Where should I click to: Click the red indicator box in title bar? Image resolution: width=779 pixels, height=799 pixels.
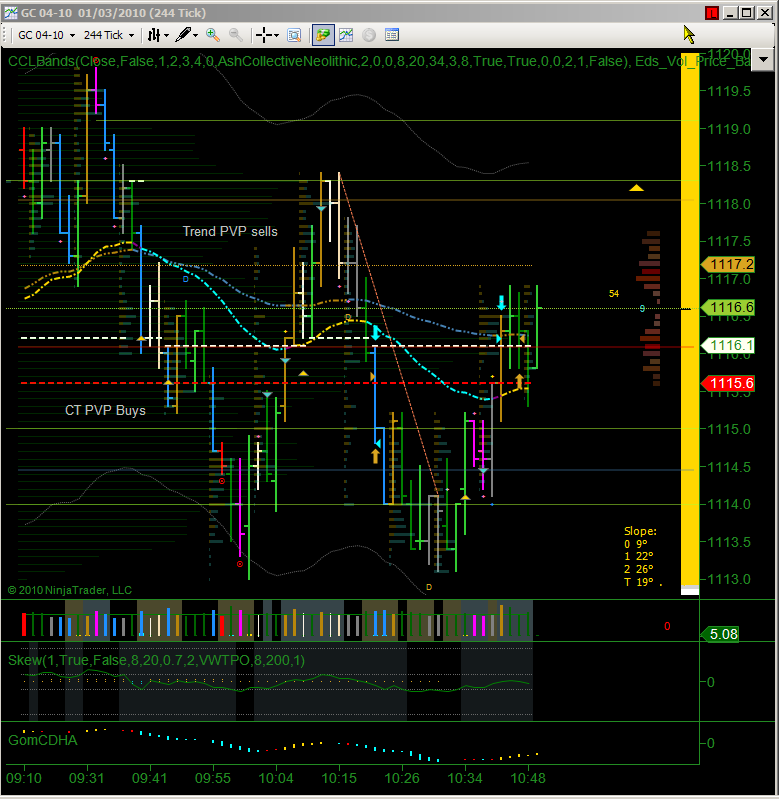[712, 13]
